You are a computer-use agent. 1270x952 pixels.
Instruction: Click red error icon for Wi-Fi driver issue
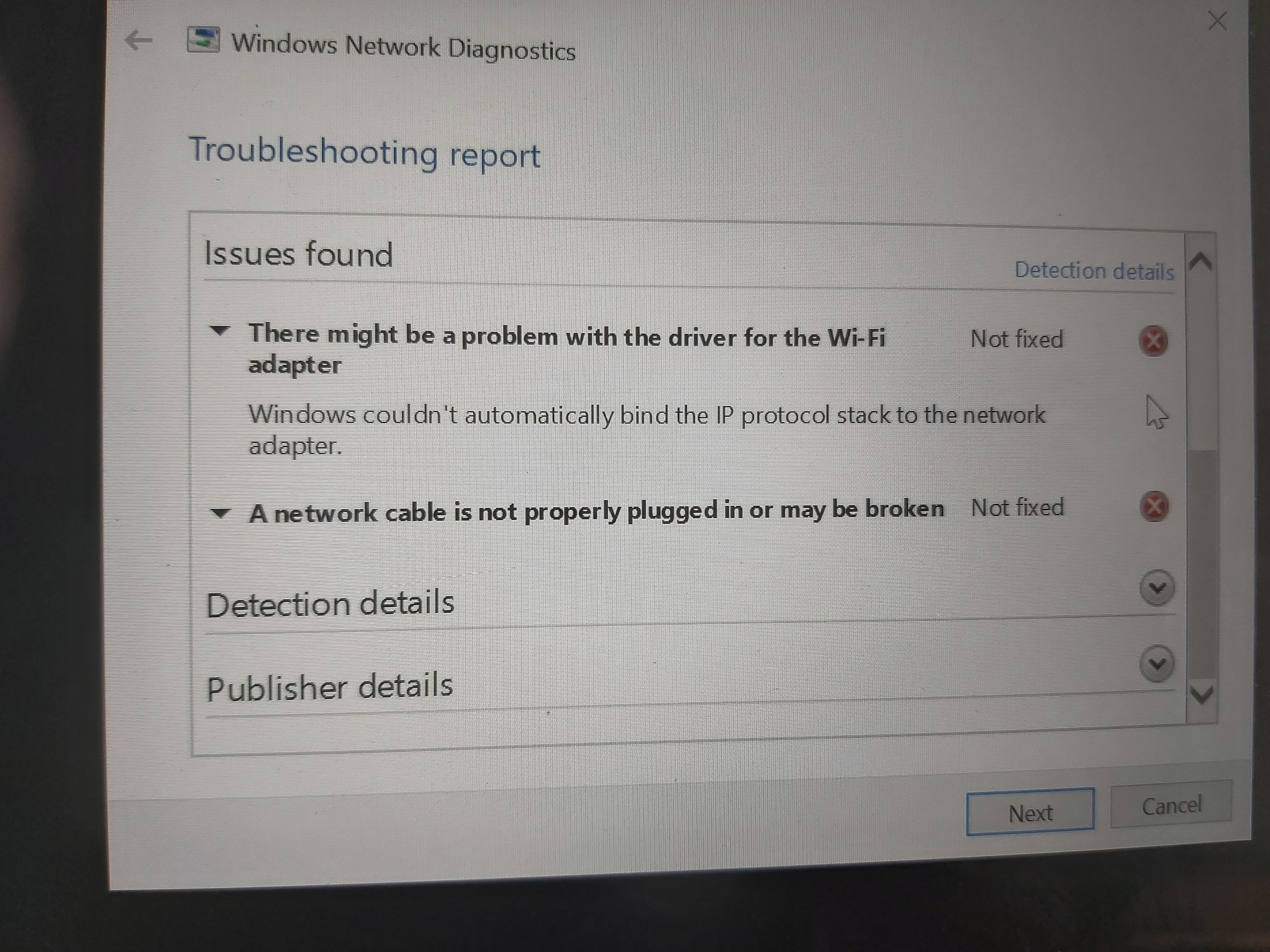1153,341
